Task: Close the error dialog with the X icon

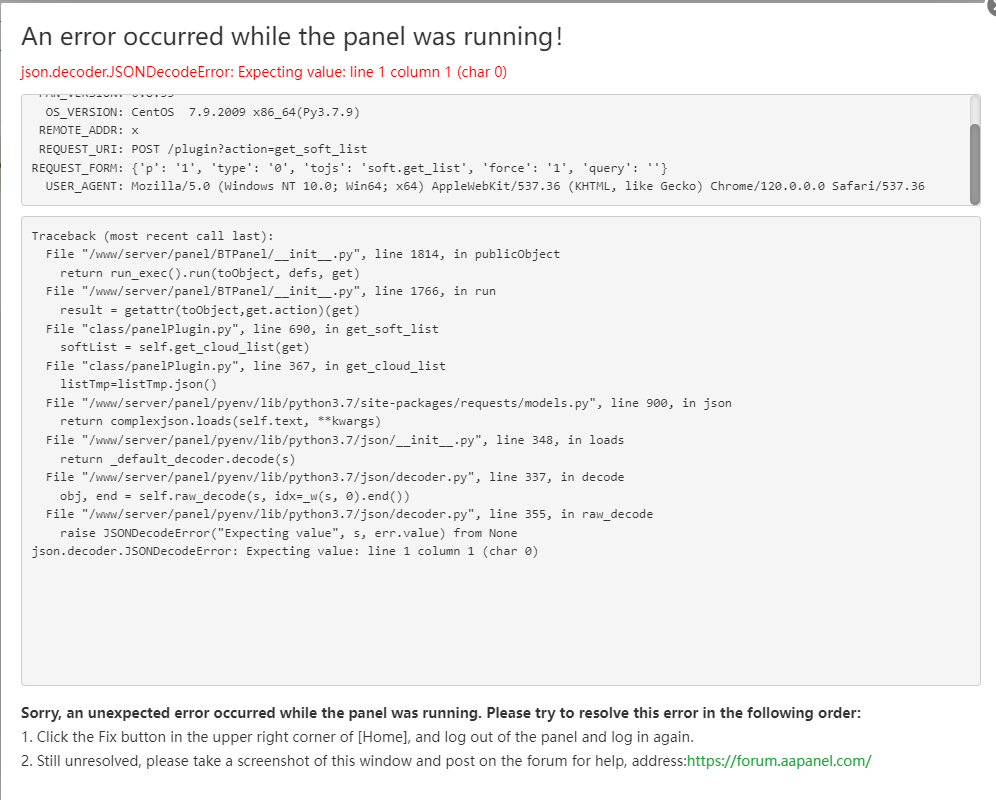Action: 990,6
